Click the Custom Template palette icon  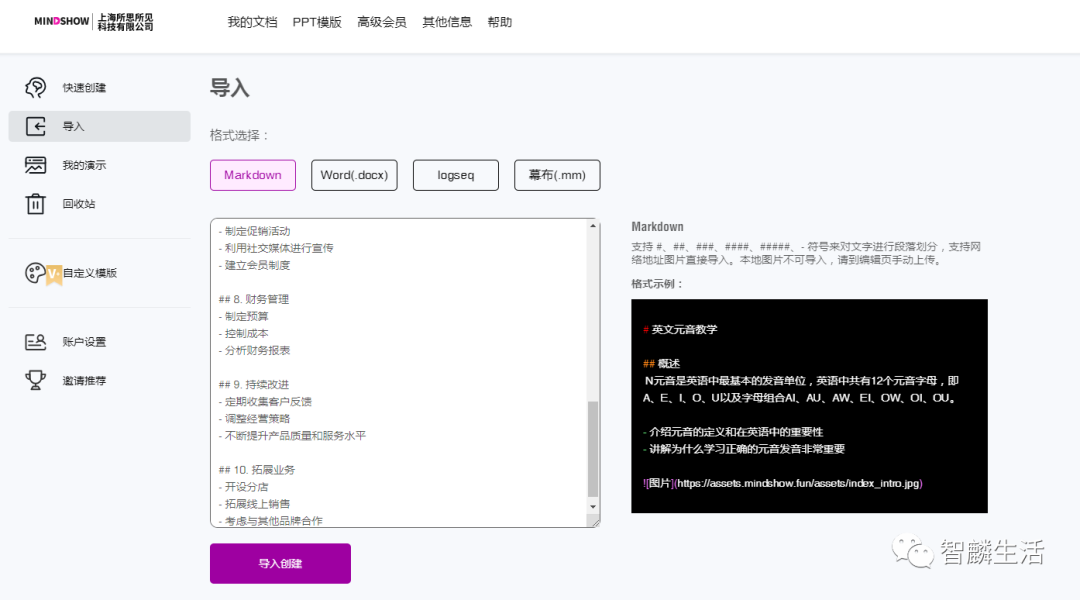(36, 273)
